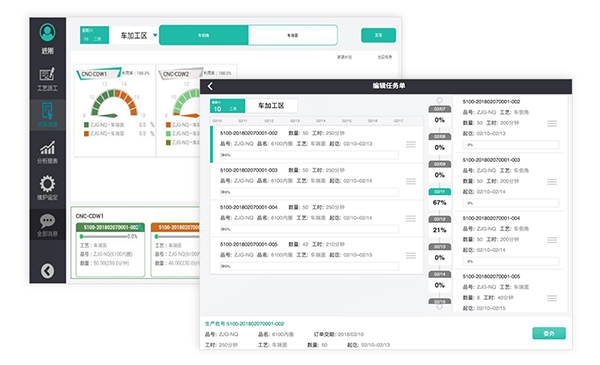Select the 02/09 date marker

tap(439, 171)
